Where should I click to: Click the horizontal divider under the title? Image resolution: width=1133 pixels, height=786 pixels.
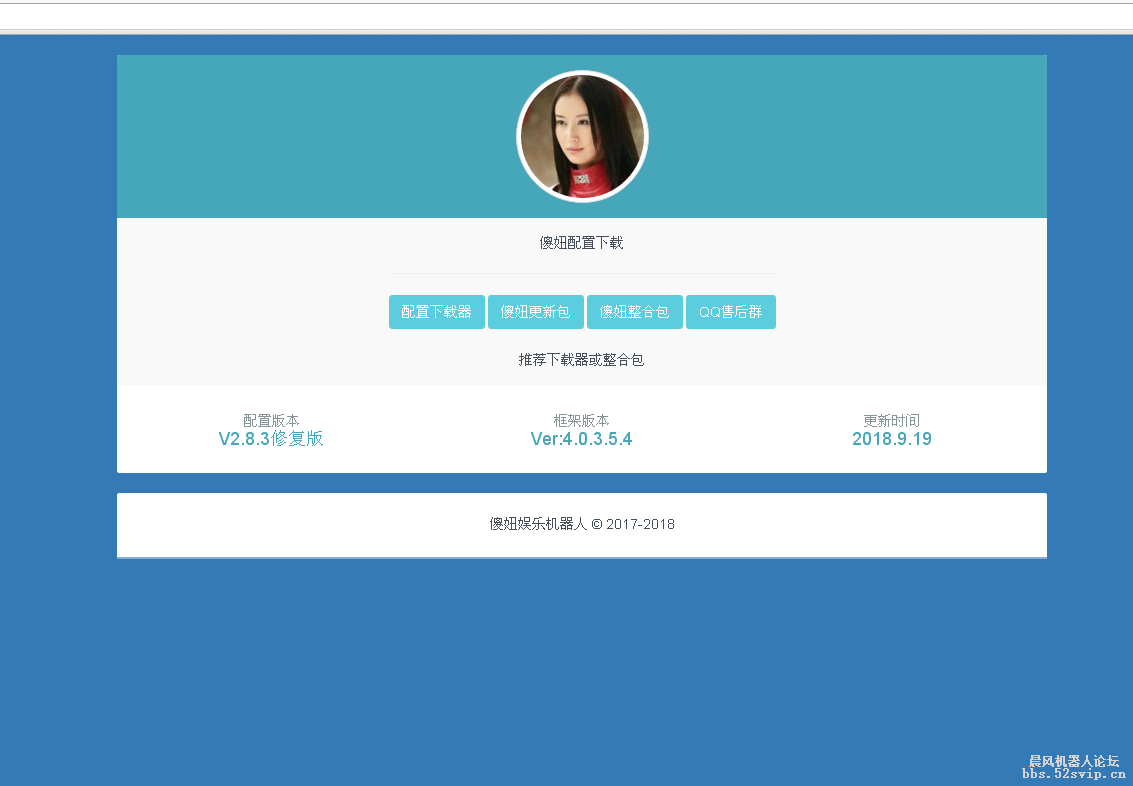[x=582, y=270]
